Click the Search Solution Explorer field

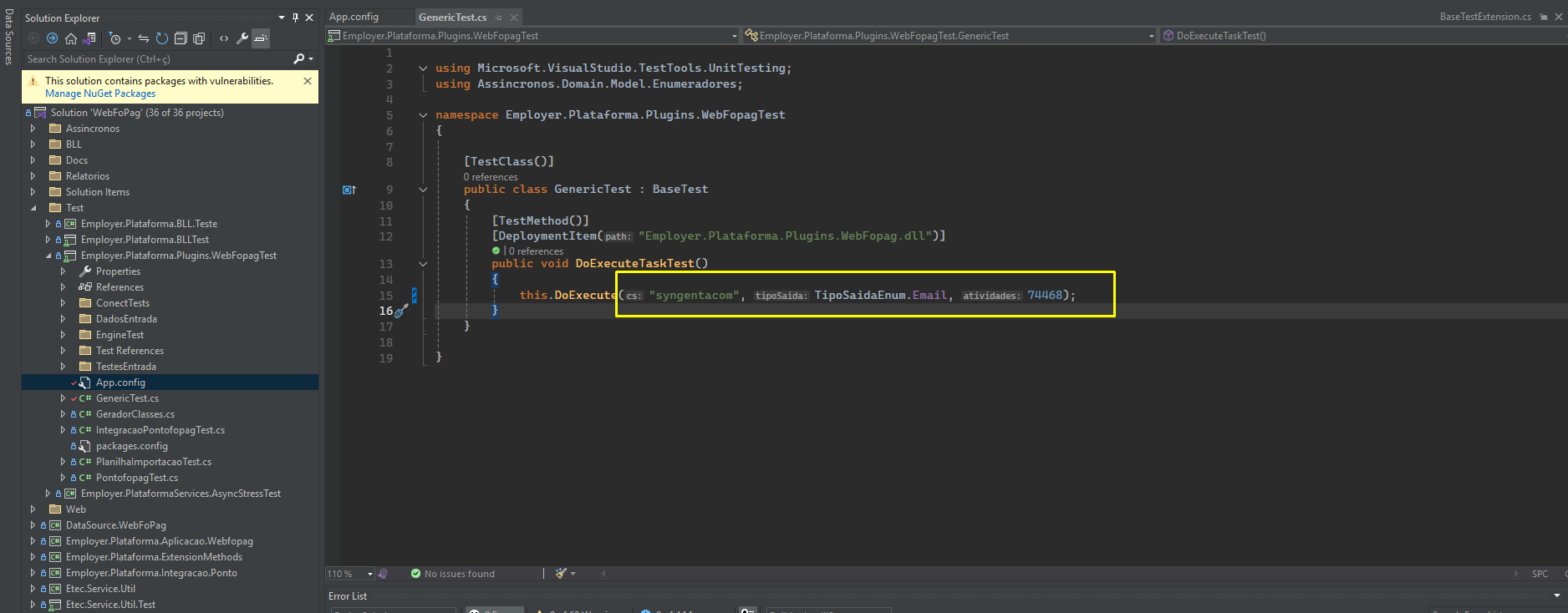tap(157, 59)
